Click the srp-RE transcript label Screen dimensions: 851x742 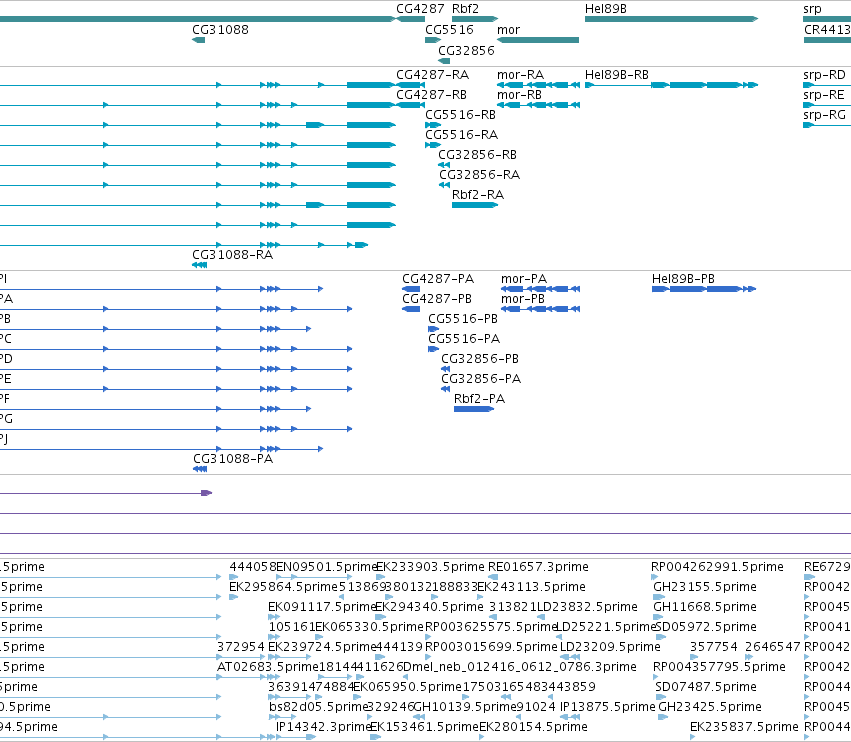pos(823,94)
